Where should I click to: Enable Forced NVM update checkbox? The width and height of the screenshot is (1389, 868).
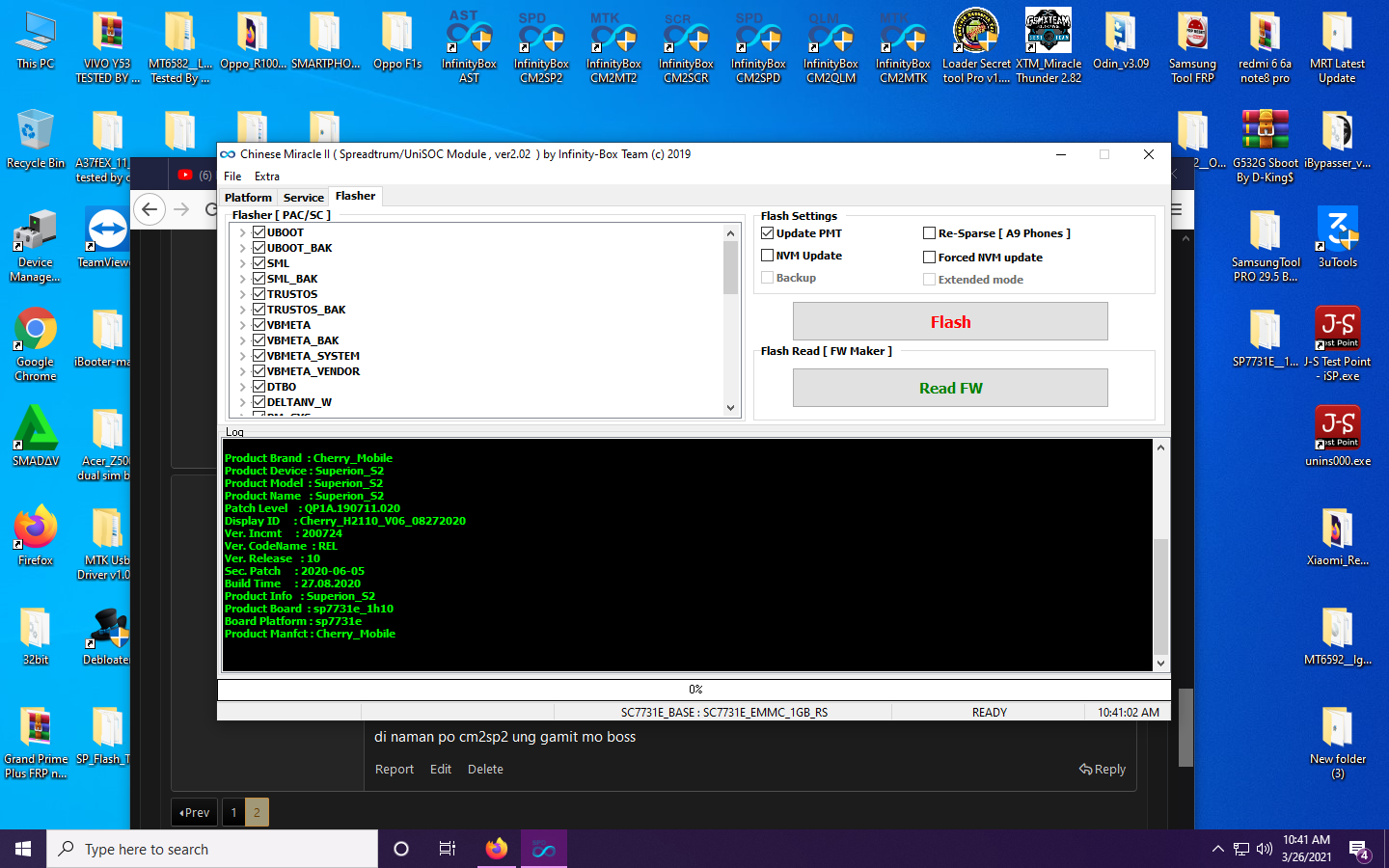930,258
